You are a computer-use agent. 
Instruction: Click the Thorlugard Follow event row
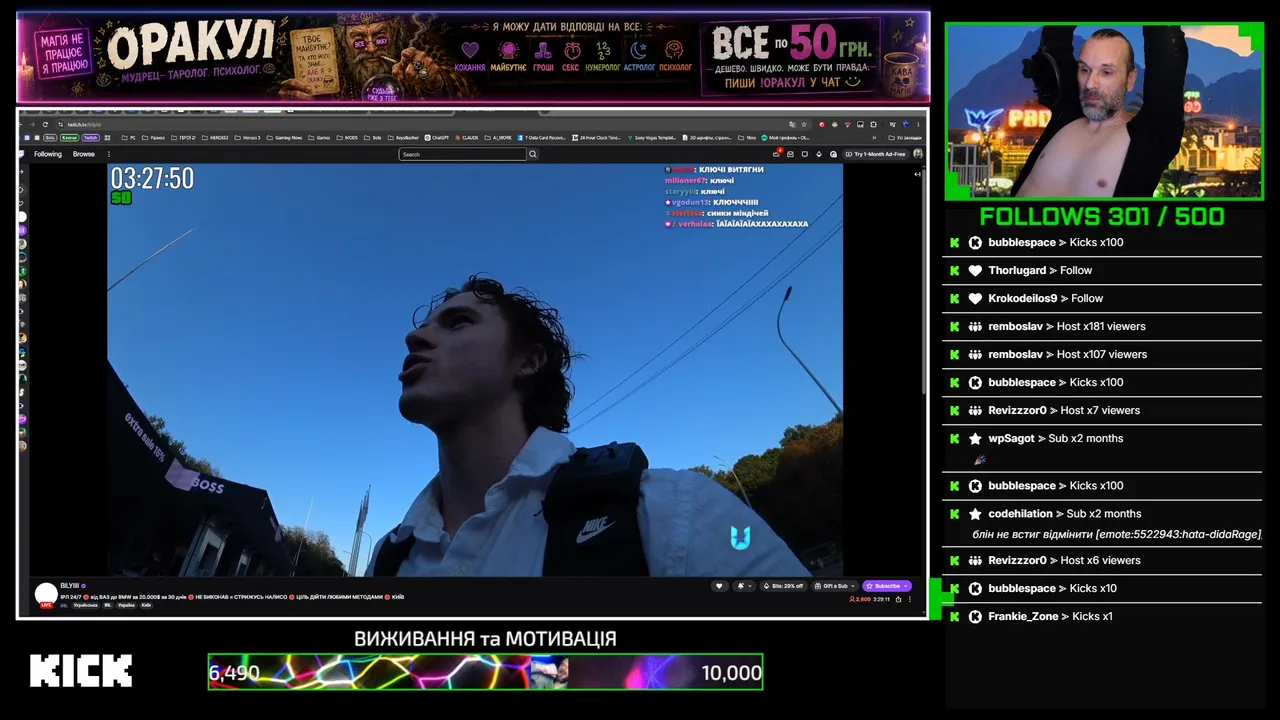[x=1102, y=270]
